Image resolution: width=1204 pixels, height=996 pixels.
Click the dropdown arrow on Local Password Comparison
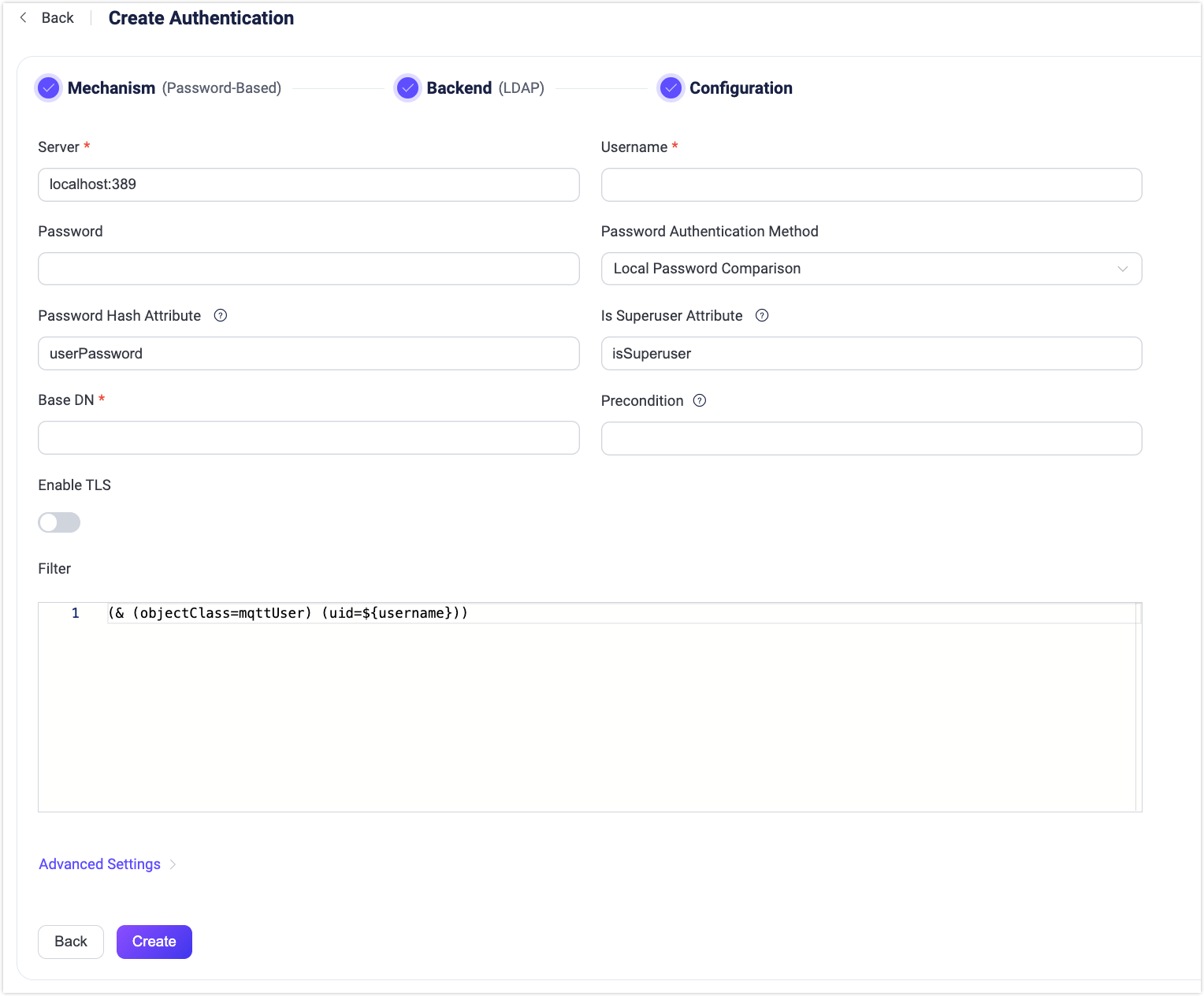[1123, 269]
